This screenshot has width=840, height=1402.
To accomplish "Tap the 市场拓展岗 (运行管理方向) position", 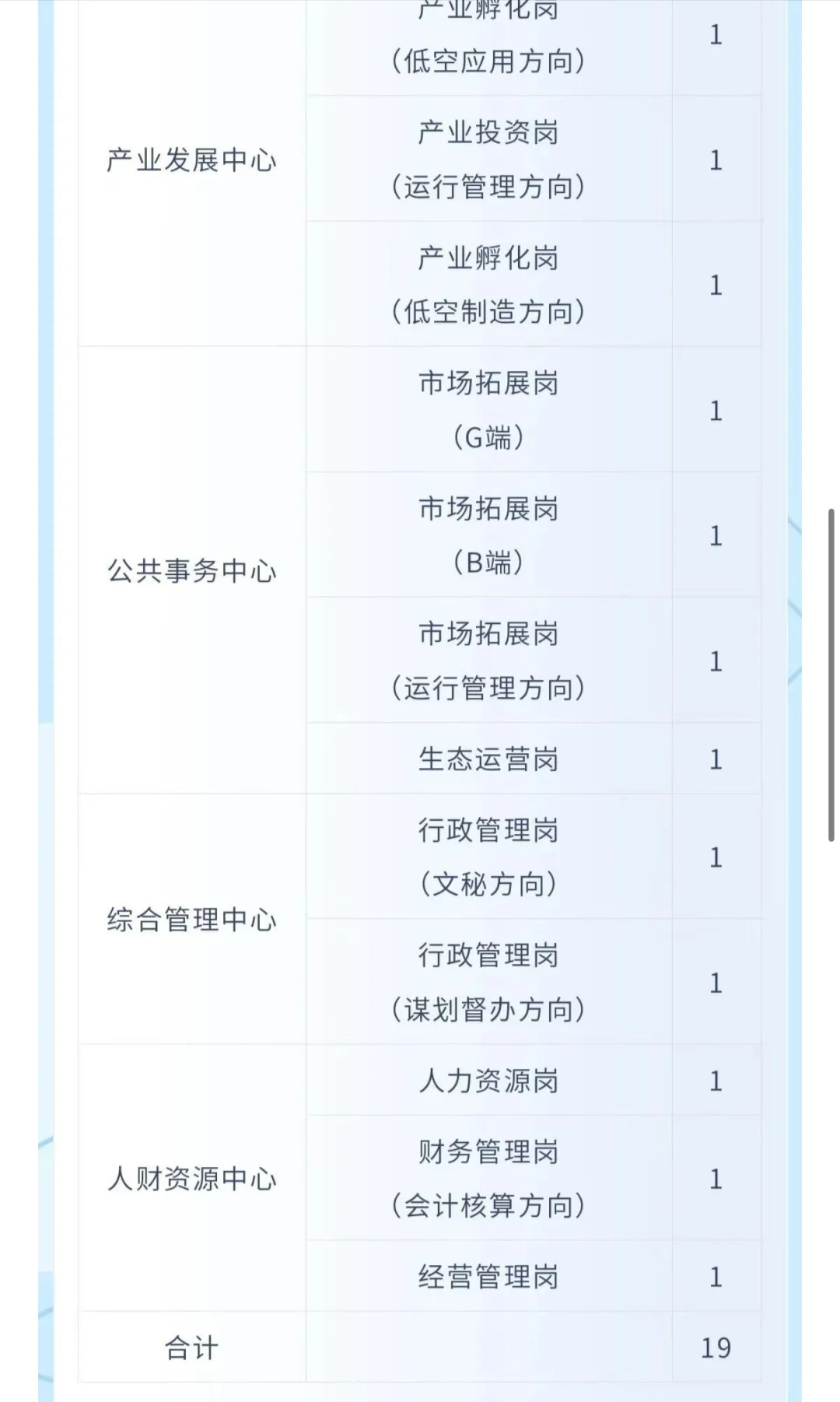I will (x=489, y=661).
